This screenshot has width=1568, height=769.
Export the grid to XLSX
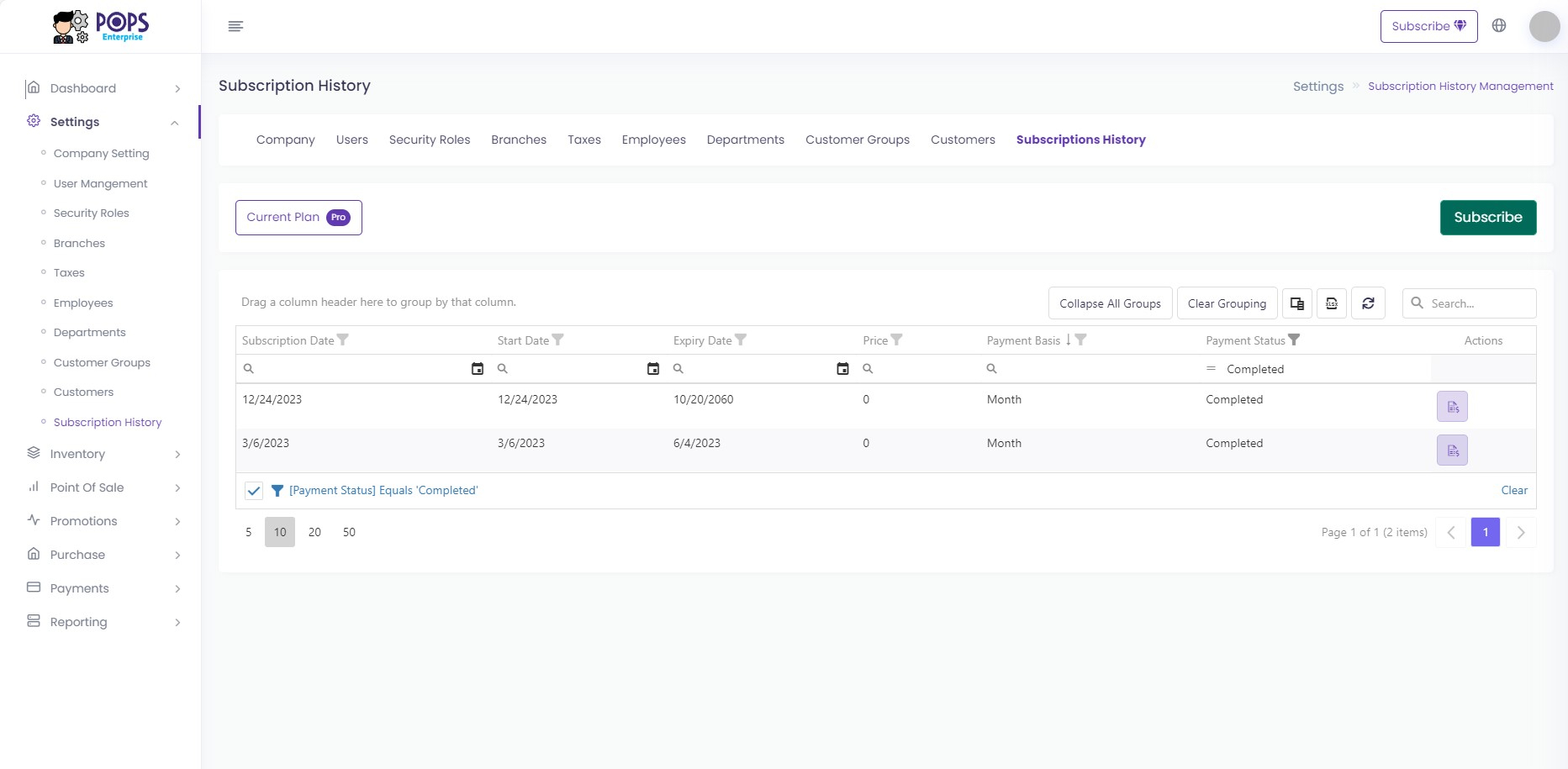1332,303
